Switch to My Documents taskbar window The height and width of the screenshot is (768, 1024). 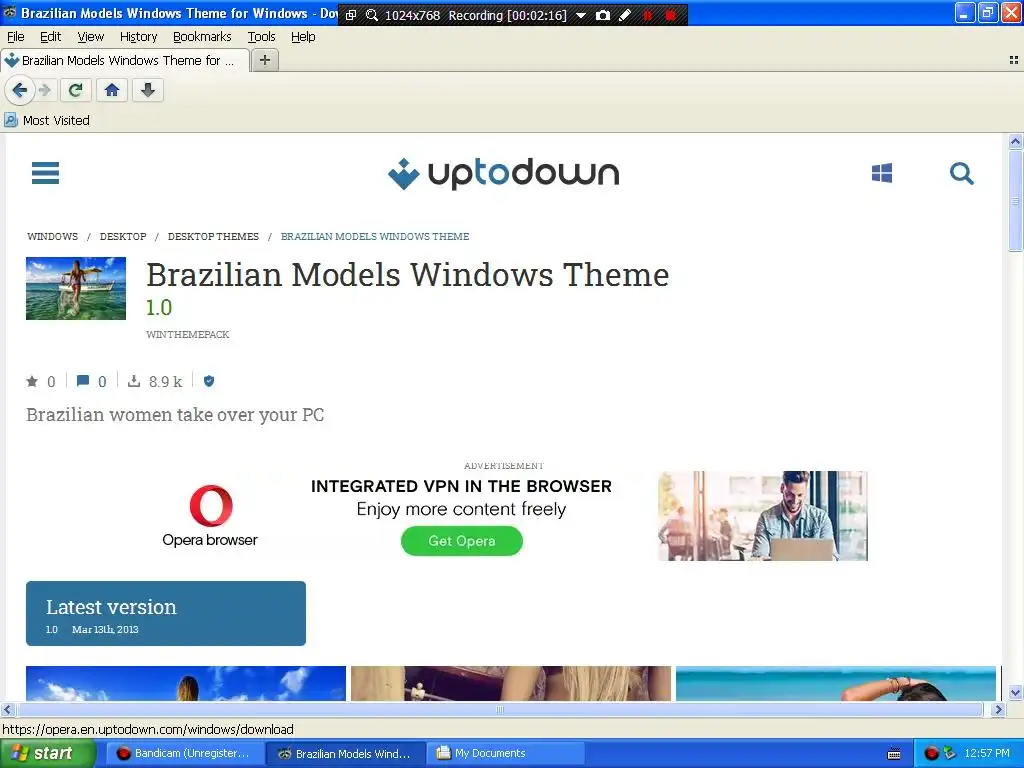pyautogui.click(x=506, y=754)
